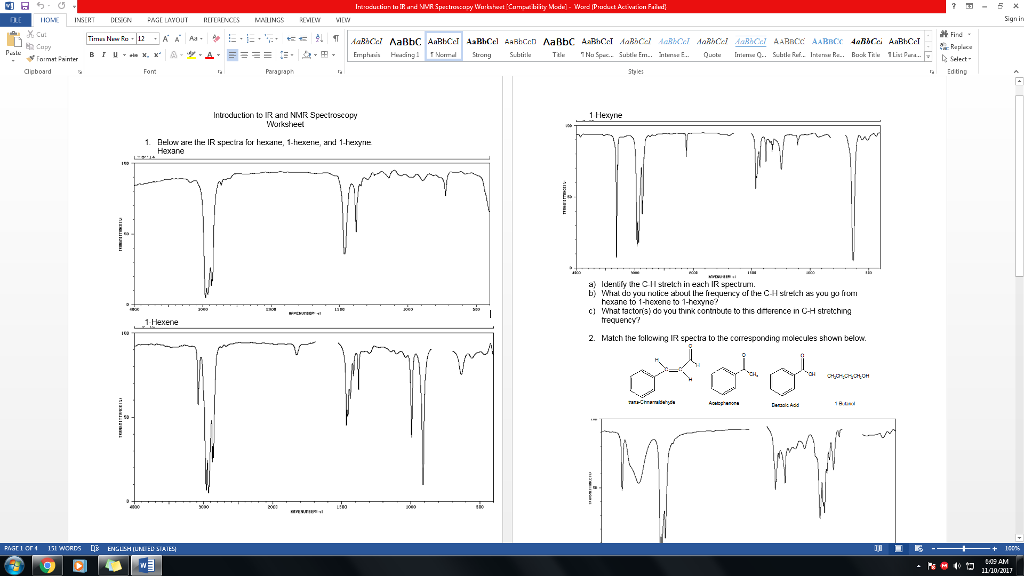
Task: Toggle underline formatting
Action: click(x=116, y=55)
